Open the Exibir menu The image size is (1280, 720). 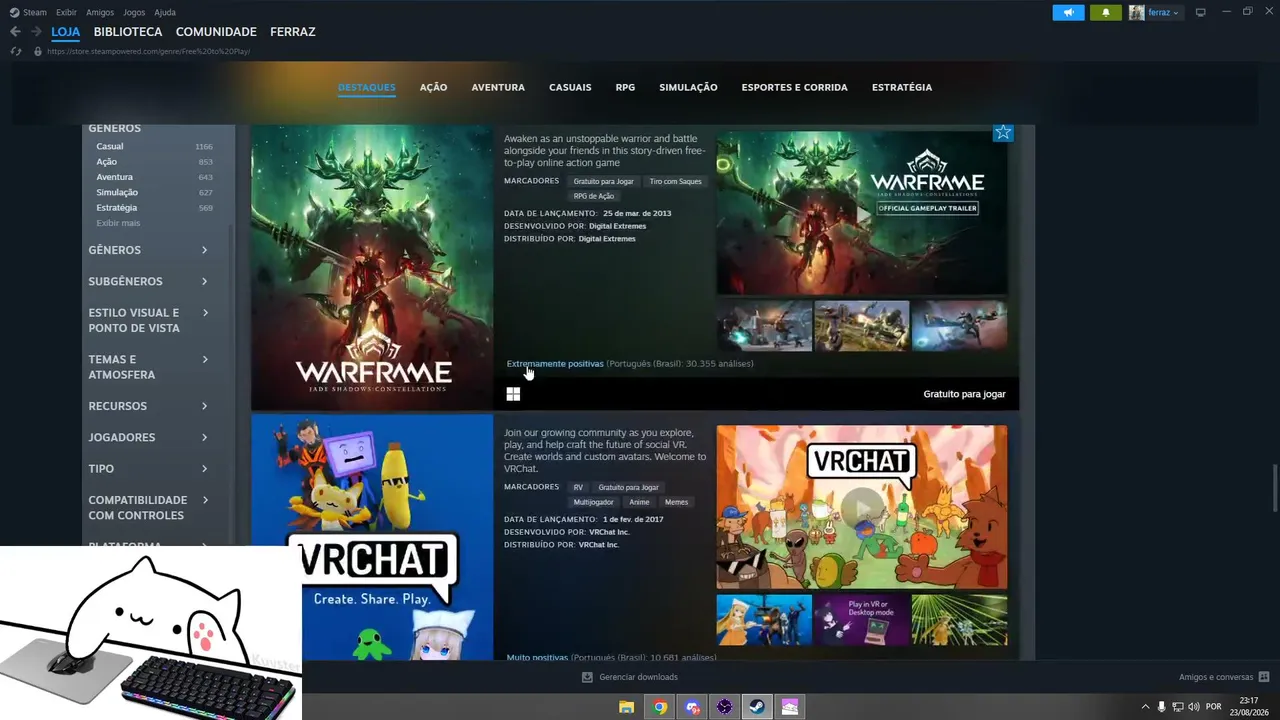(66, 12)
